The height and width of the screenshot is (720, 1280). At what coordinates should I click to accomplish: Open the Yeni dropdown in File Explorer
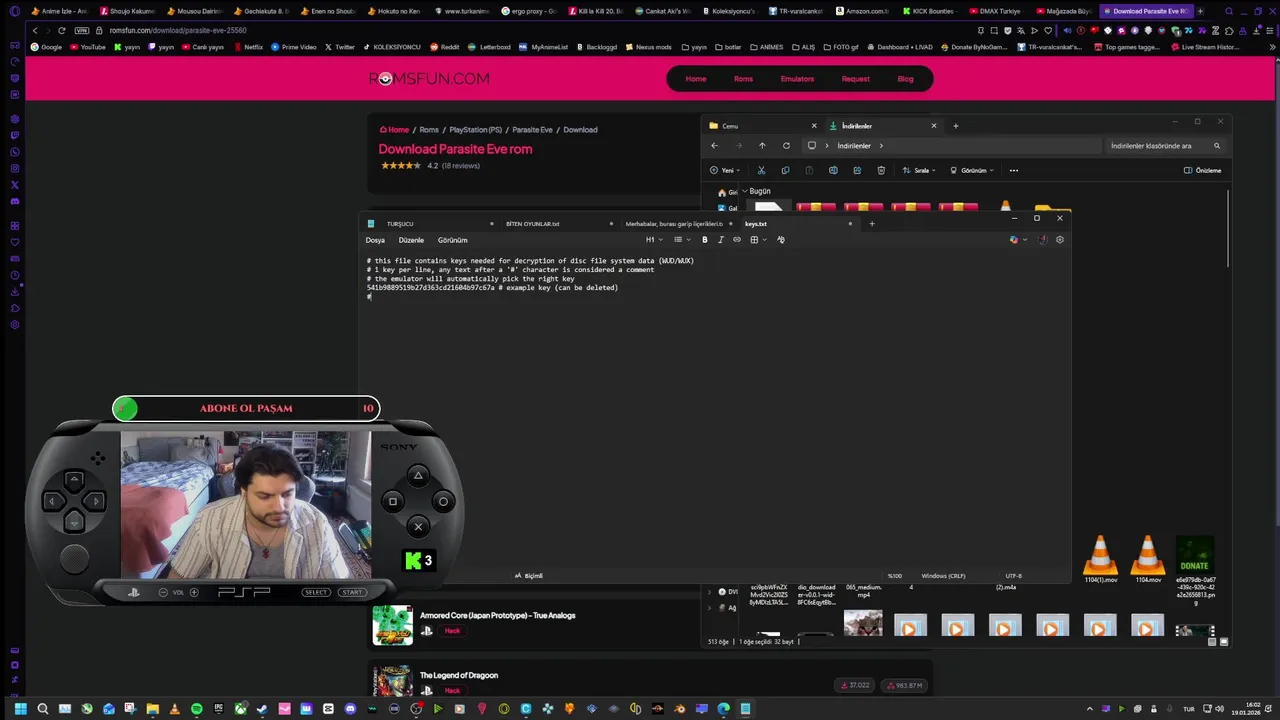pyautogui.click(x=726, y=170)
